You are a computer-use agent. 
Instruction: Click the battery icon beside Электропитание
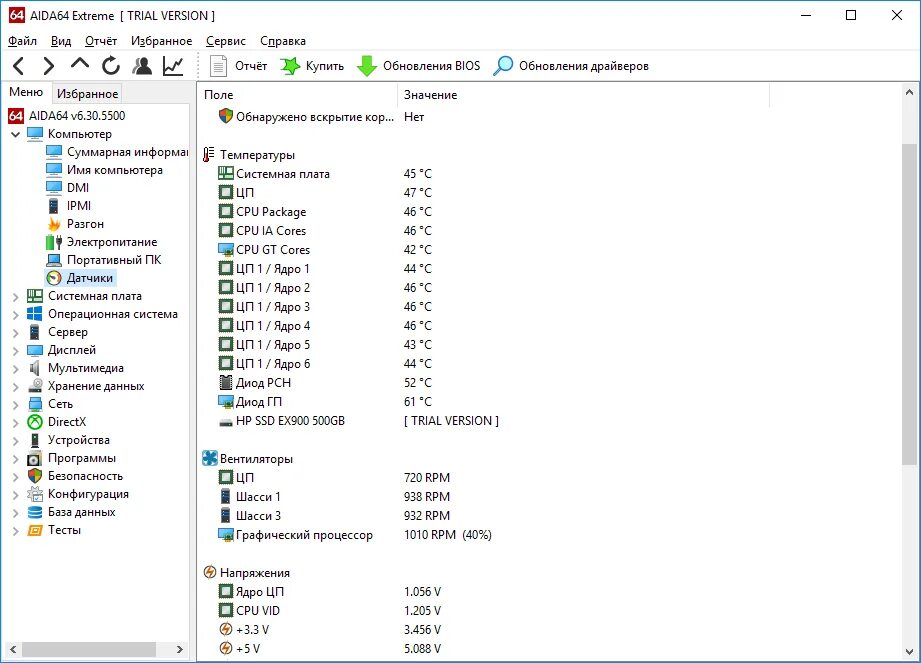(54, 242)
